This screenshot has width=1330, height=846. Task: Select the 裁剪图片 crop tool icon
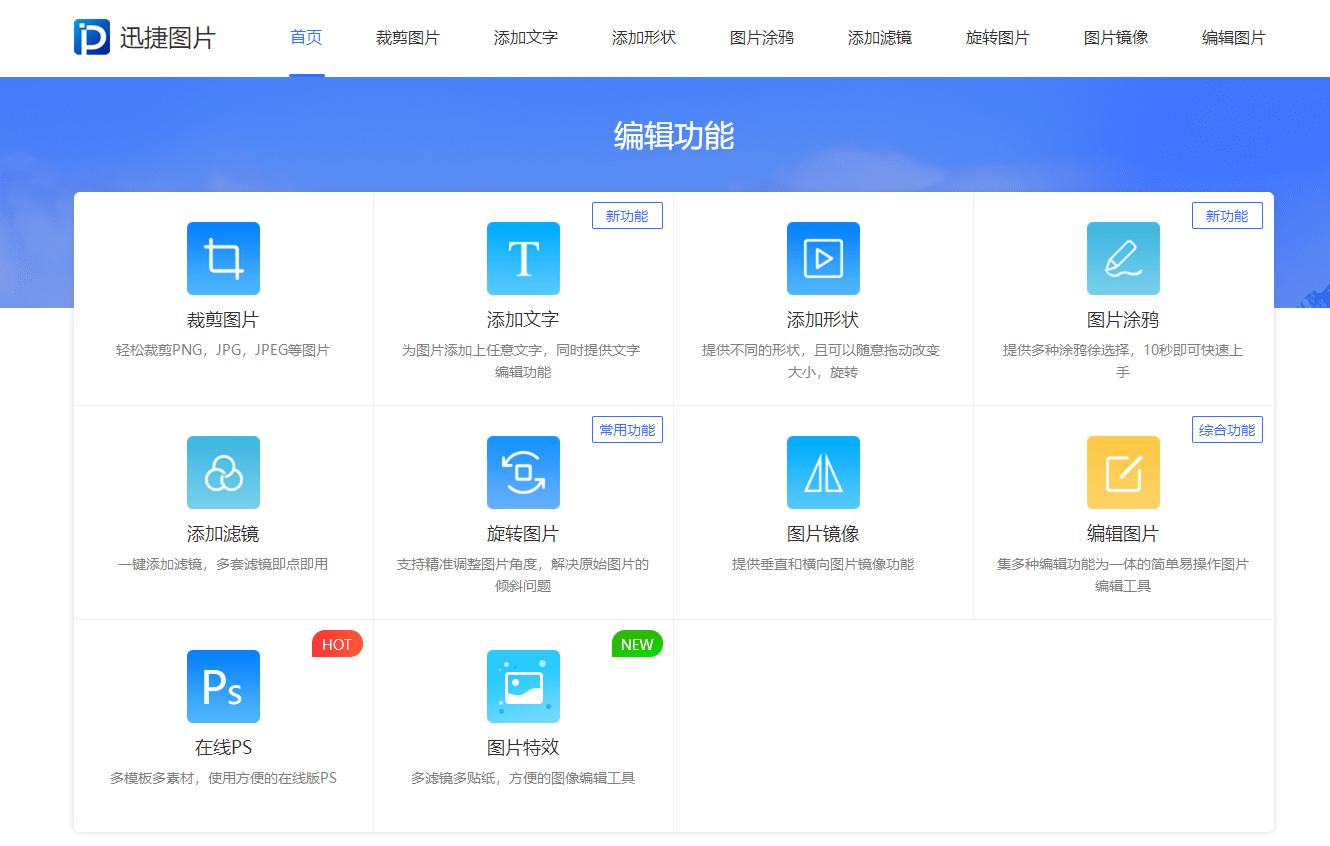point(223,258)
